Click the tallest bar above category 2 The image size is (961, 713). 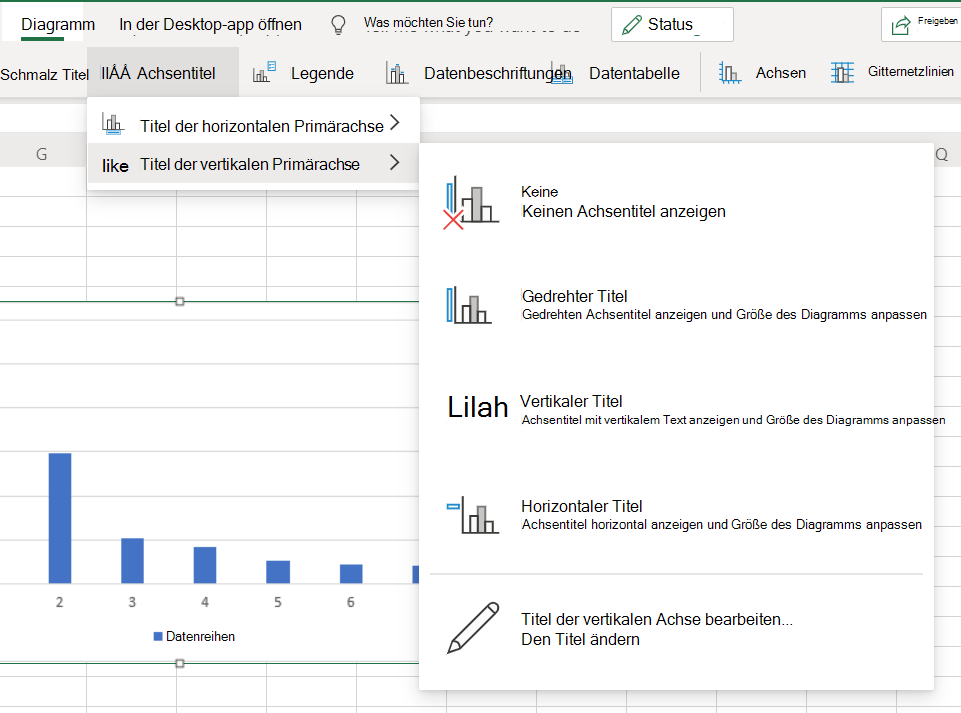click(x=60, y=518)
